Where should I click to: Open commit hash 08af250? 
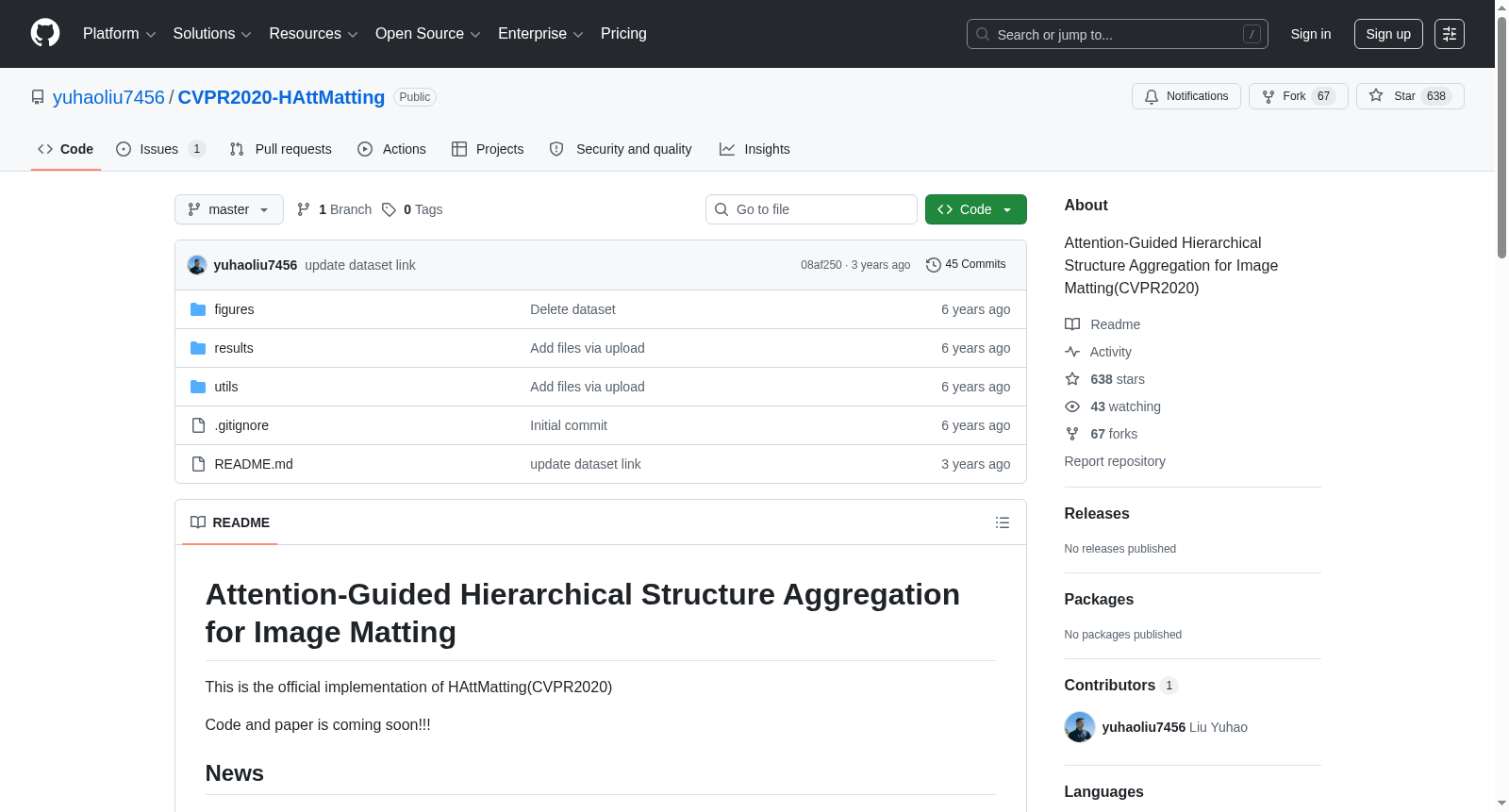tap(821, 265)
